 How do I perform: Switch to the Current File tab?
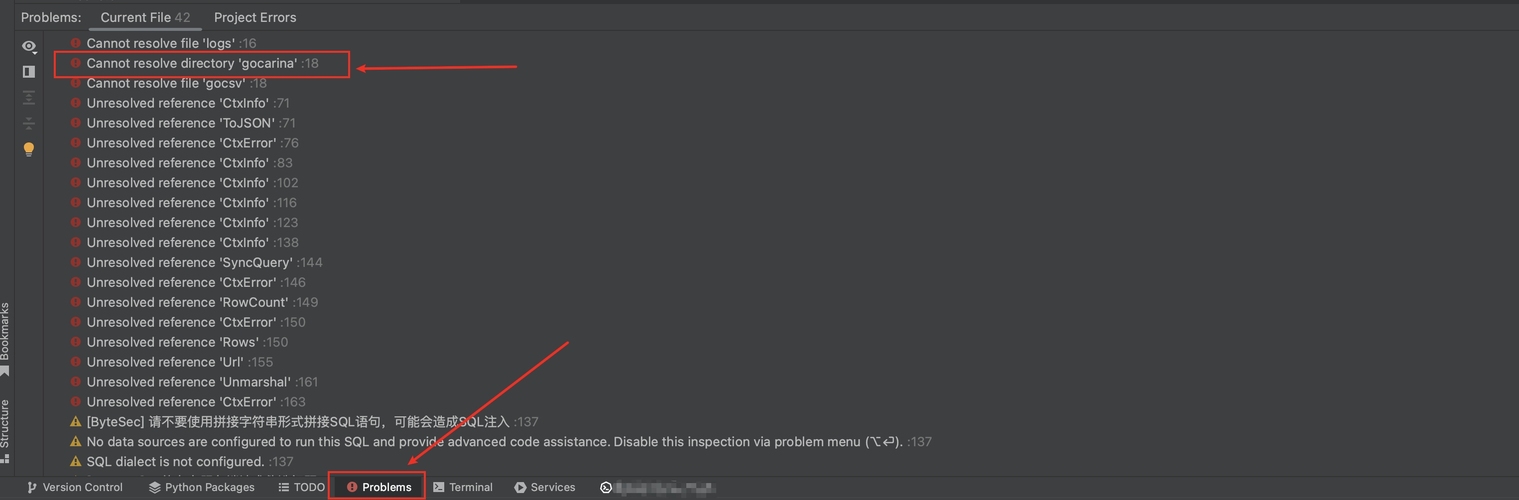pyautogui.click(x=145, y=17)
